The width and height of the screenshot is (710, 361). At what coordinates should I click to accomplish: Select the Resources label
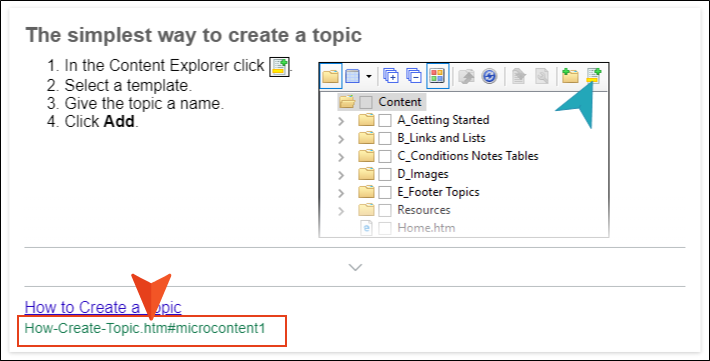coord(424,210)
